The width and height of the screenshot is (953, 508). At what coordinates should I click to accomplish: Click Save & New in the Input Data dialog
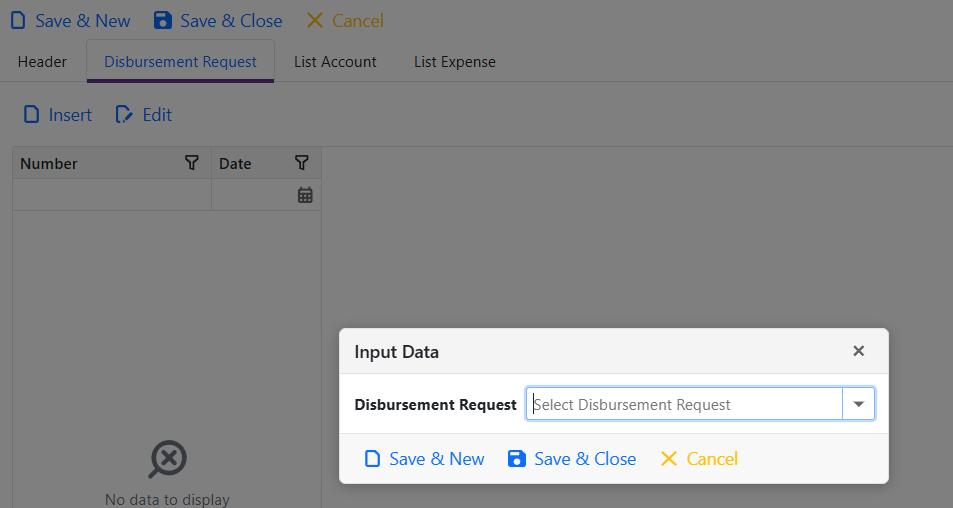(424, 459)
